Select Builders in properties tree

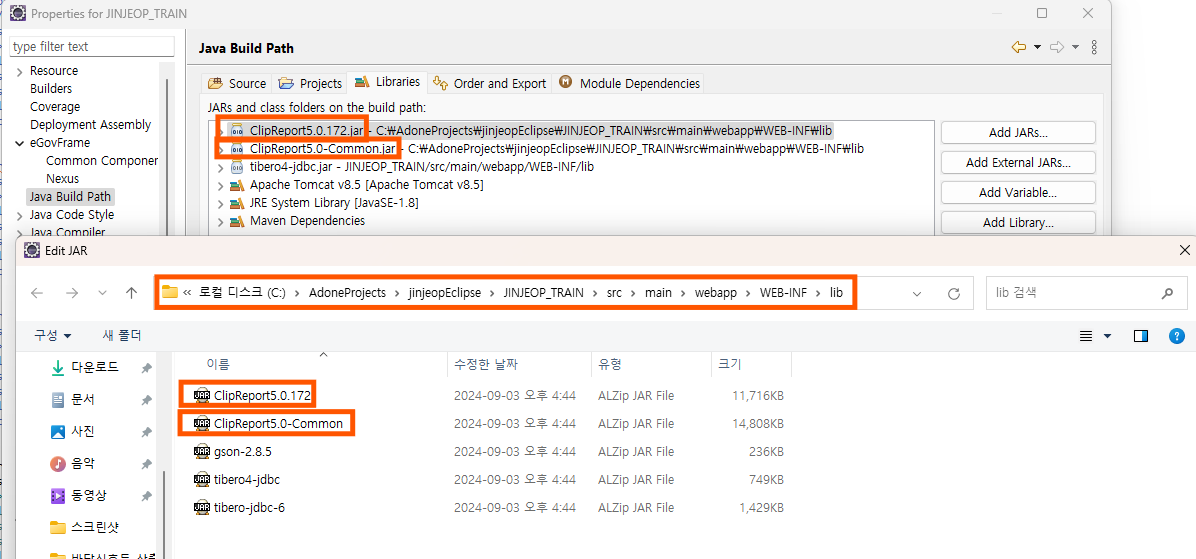coord(50,88)
